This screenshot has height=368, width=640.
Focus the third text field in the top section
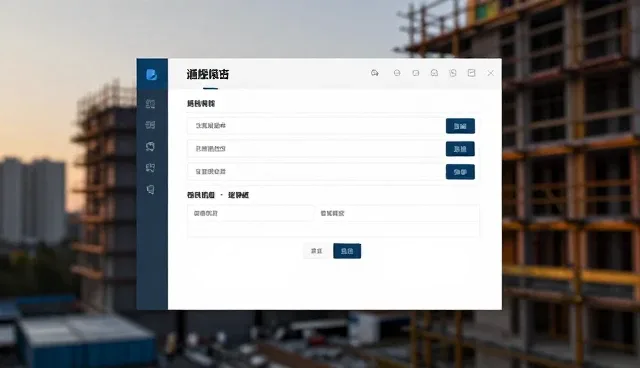316,172
